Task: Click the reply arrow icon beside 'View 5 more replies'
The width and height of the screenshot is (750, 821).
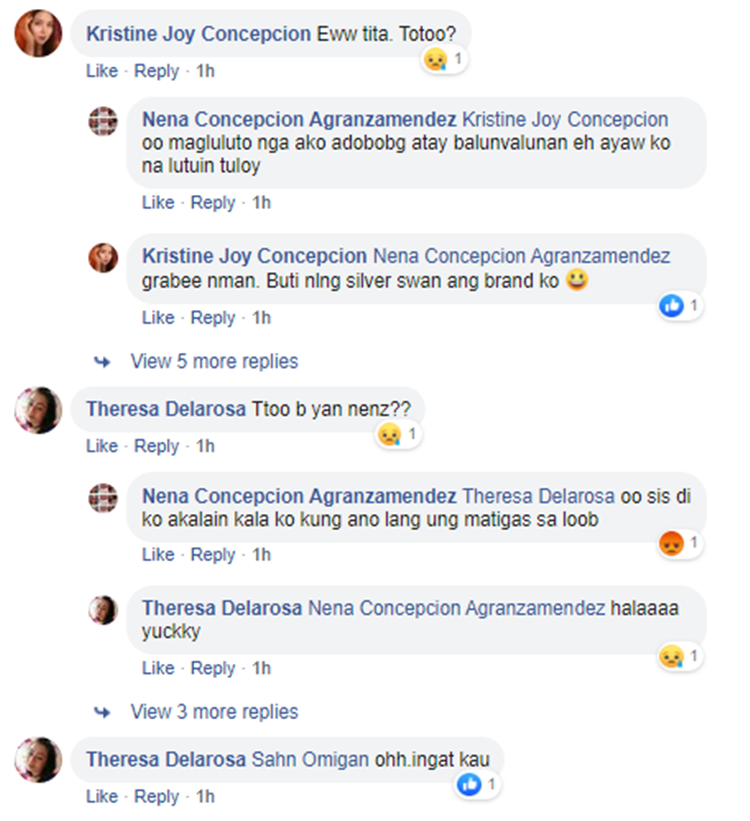Action: pyautogui.click(x=102, y=362)
